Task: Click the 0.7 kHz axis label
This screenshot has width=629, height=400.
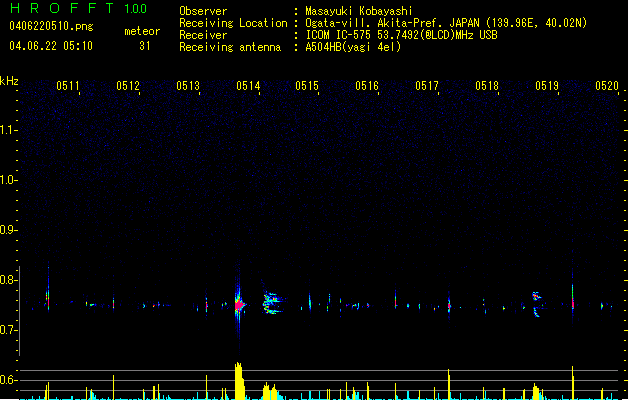Action: point(8,330)
